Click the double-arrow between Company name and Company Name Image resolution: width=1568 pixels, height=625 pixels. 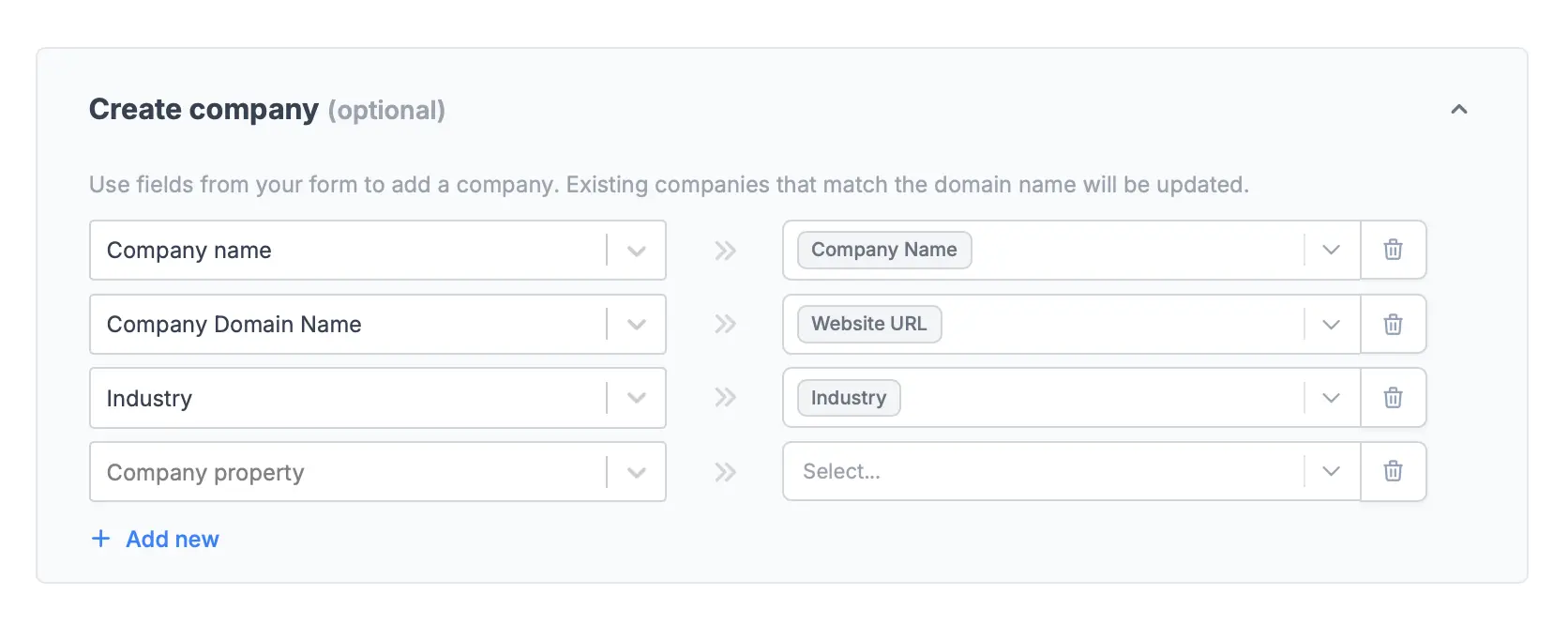(x=724, y=250)
